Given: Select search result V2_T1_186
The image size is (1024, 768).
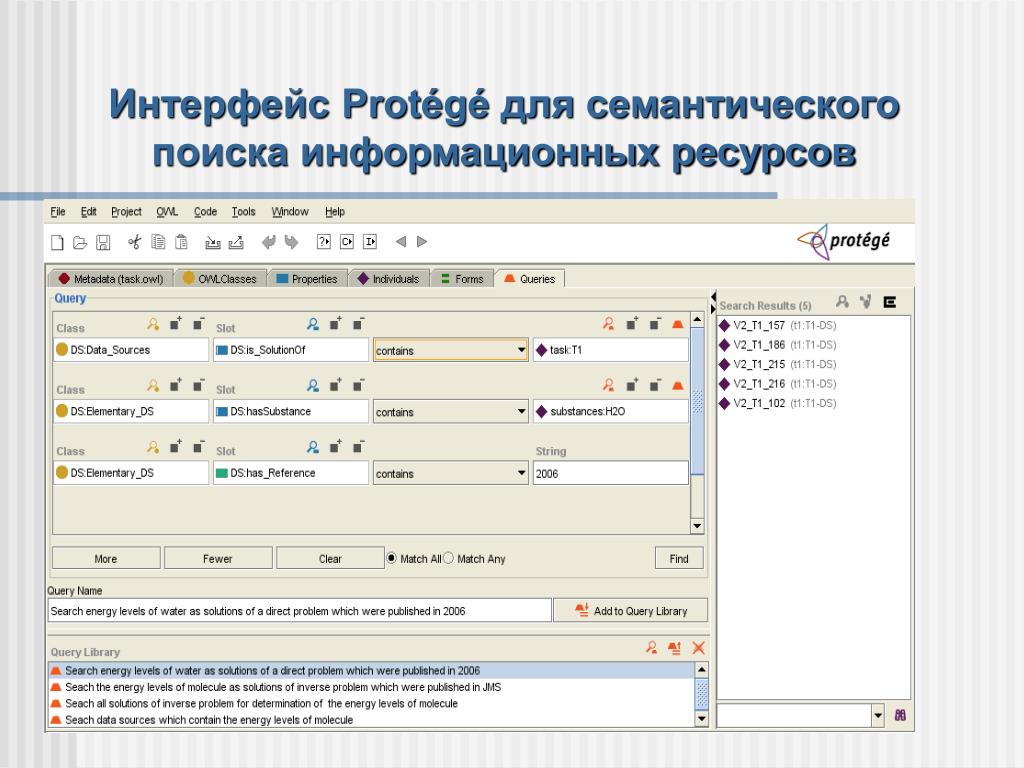Looking at the screenshot, I should (x=777, y=345).
